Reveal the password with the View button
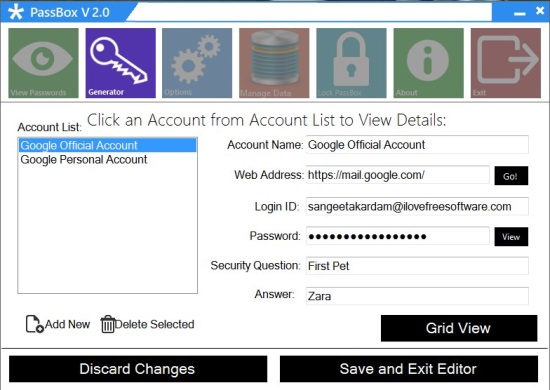This screenshot has width=550, height=390. [511, 237]
